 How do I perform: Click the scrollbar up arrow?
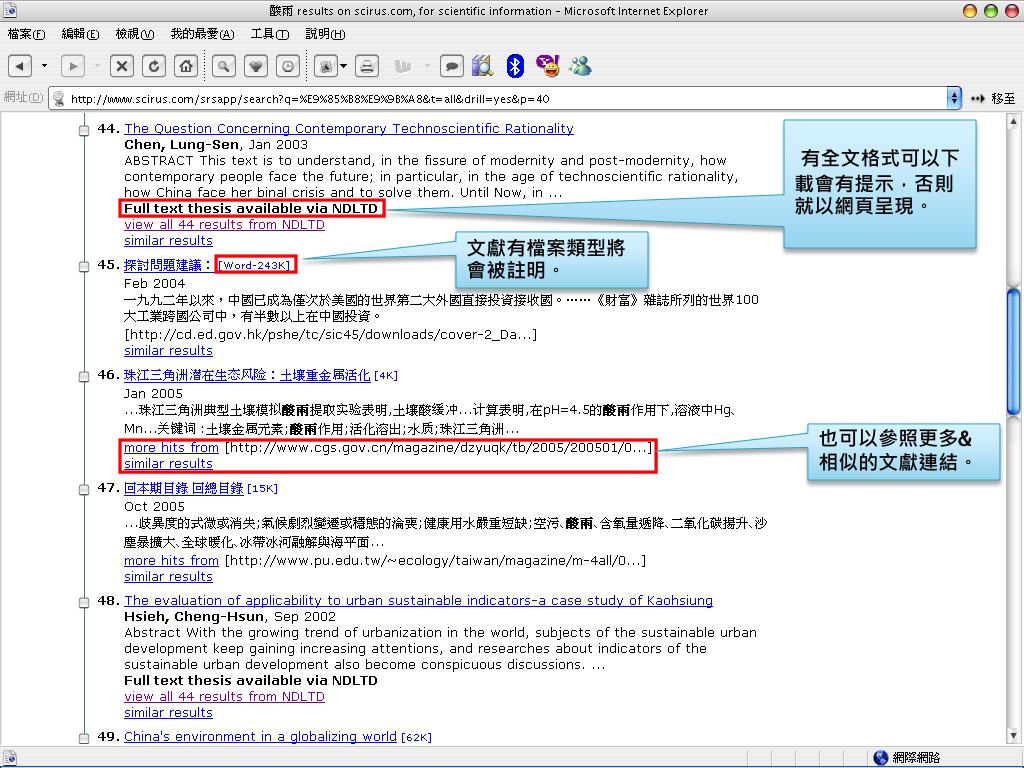(x=1014, y=121)
